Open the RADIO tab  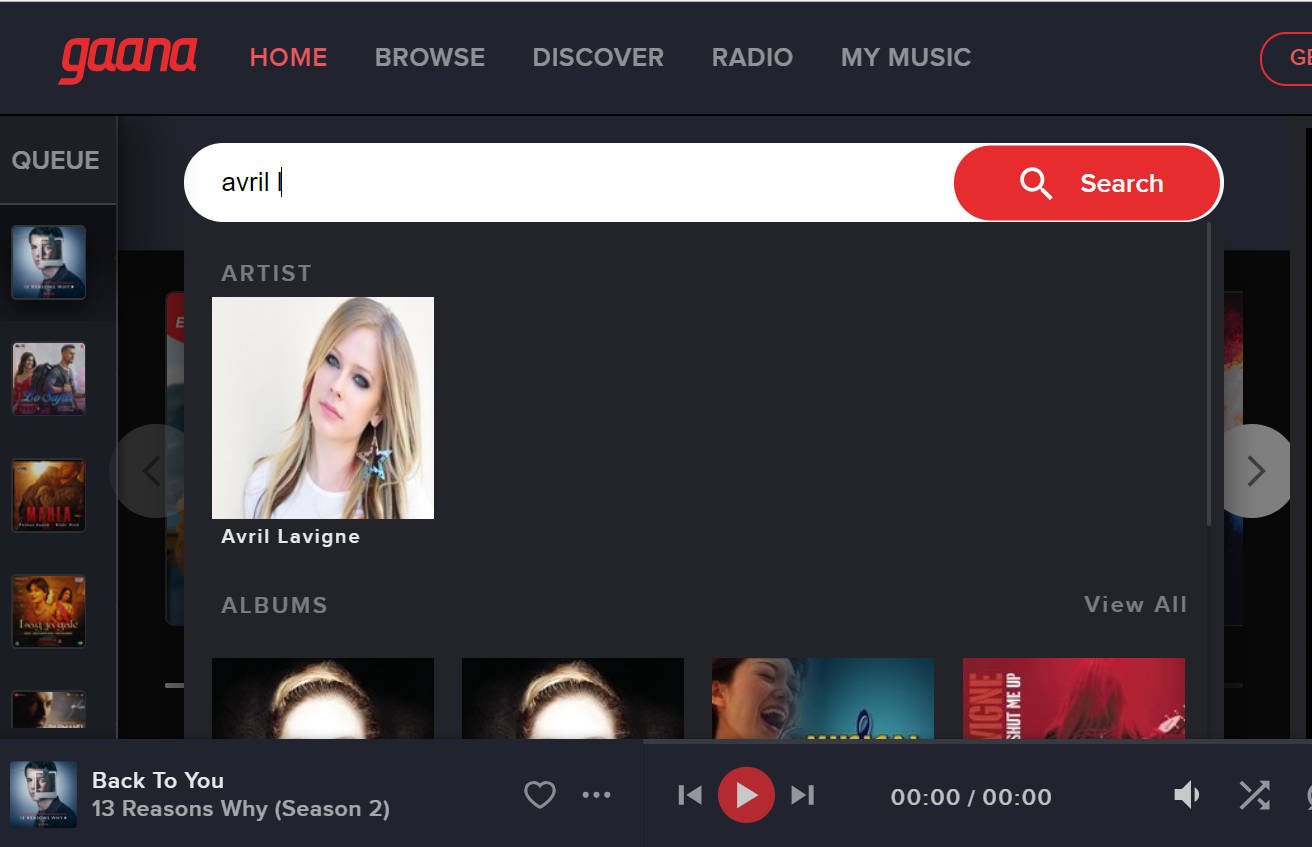752,58
